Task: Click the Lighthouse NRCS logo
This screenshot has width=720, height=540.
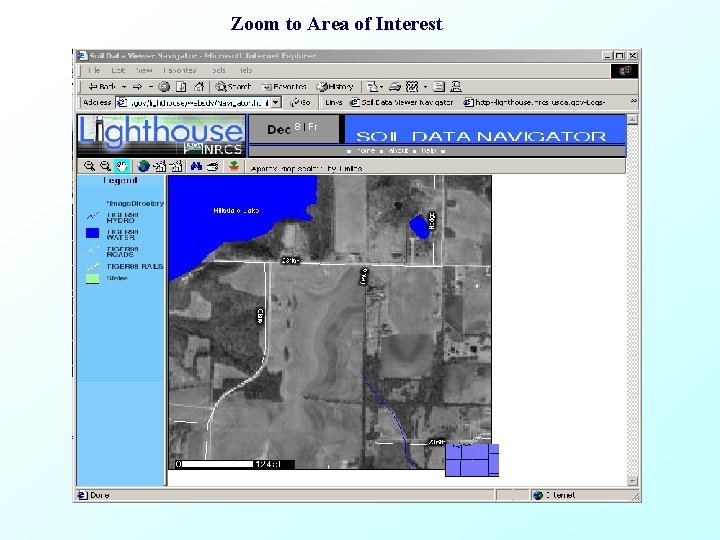Action: coord(161,135)
